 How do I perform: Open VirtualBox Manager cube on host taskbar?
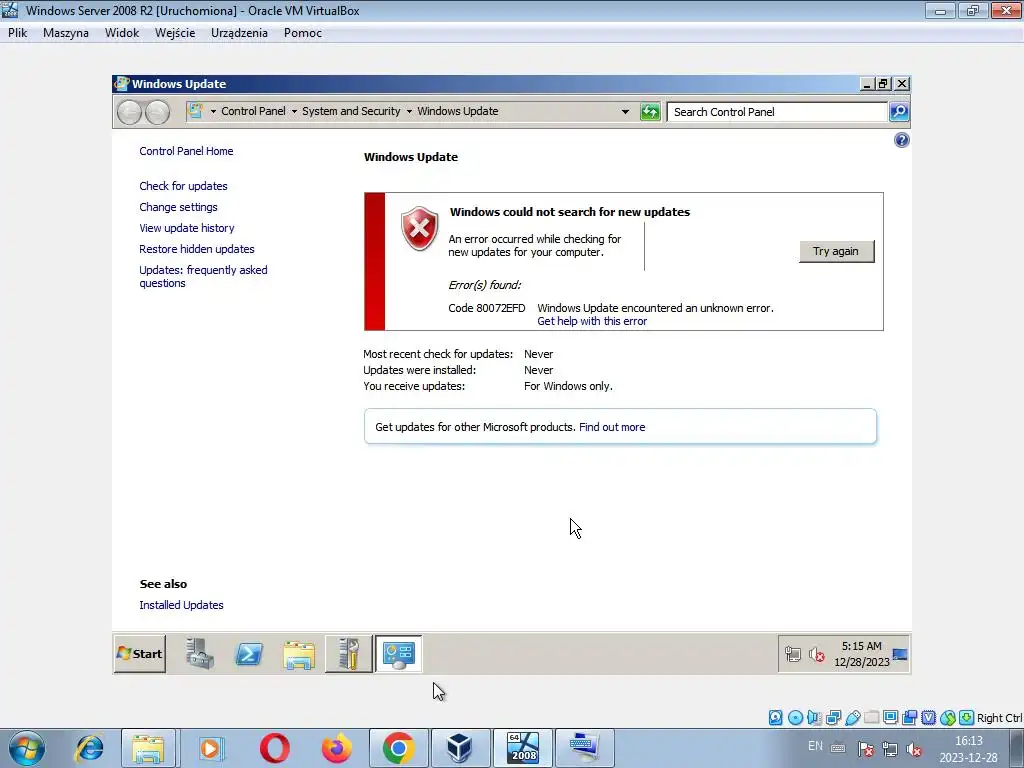click(x=460, y=748)
